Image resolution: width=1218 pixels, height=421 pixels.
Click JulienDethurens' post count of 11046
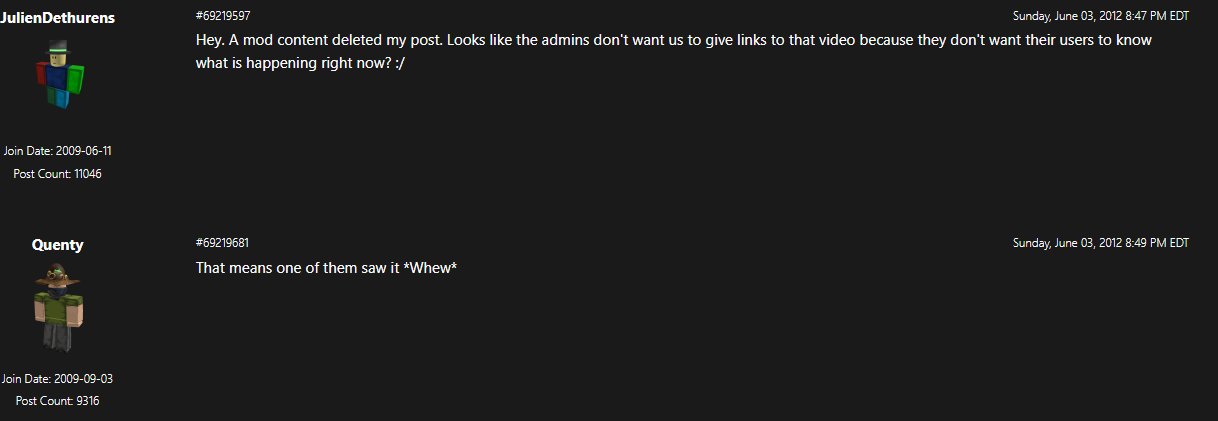pyautogui.click(x=57, y=174)
